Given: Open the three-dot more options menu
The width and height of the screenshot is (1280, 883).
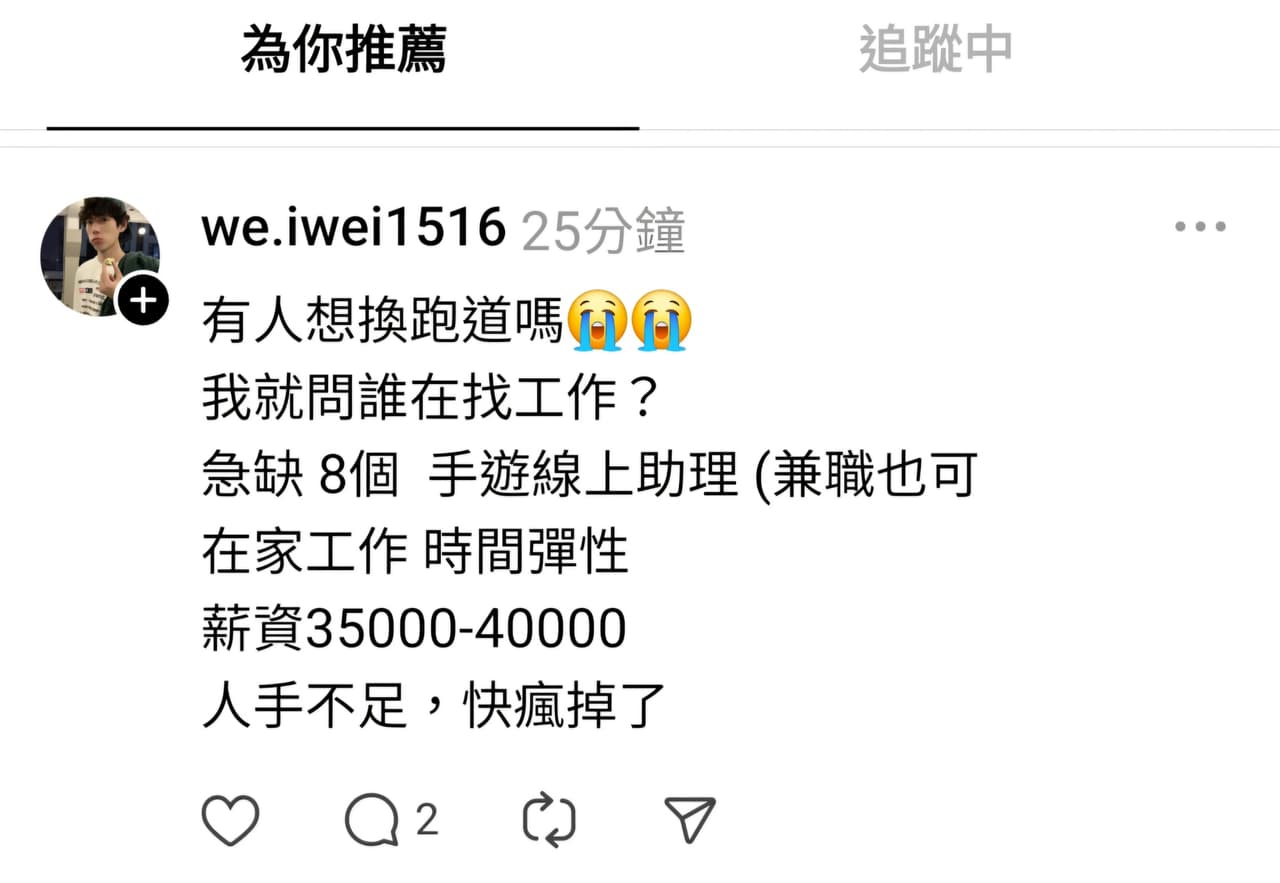Looking at the screenshot, I should pos(1200,227).
